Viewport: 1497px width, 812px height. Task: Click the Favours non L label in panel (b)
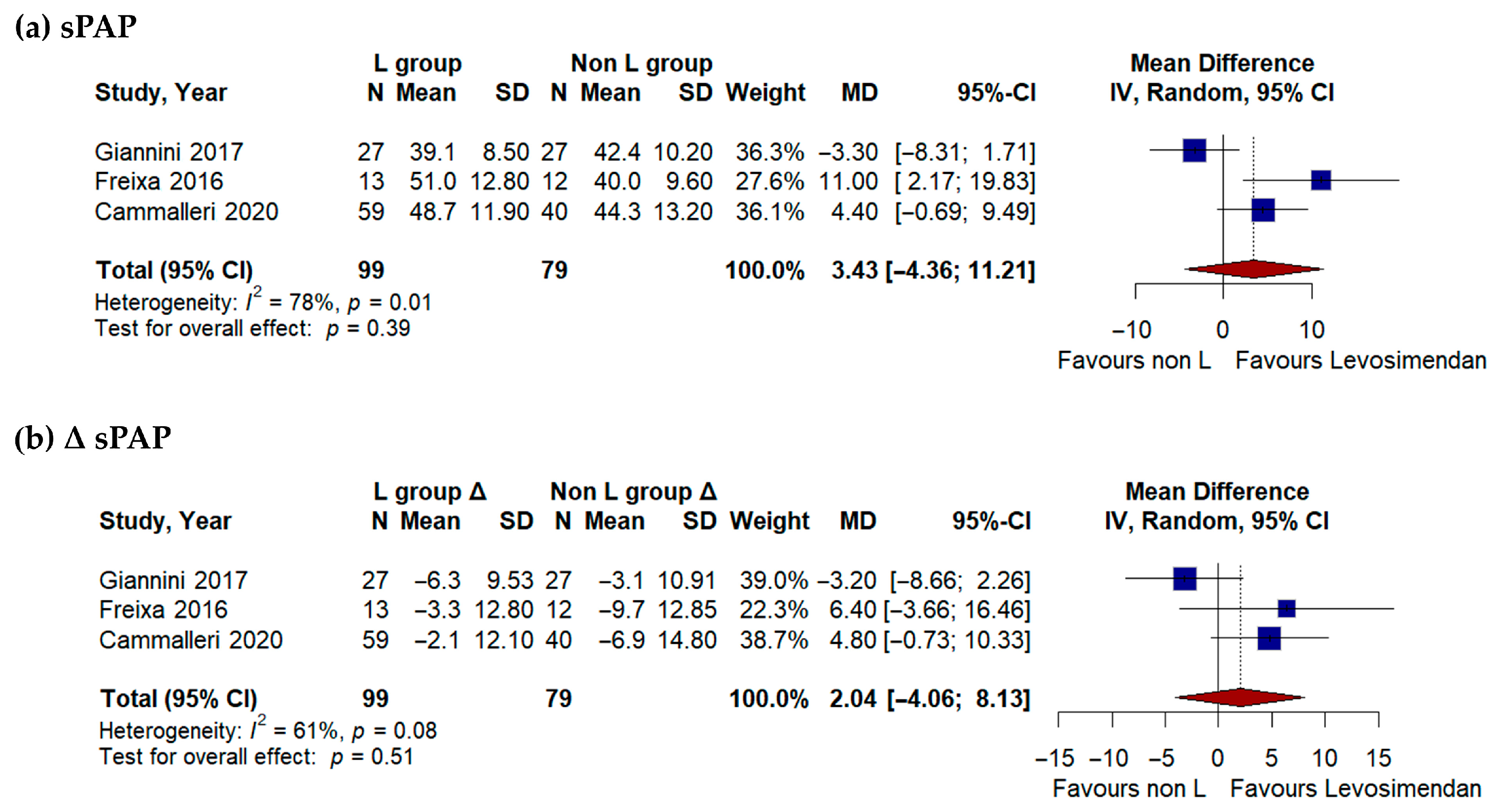point(1129,789)
